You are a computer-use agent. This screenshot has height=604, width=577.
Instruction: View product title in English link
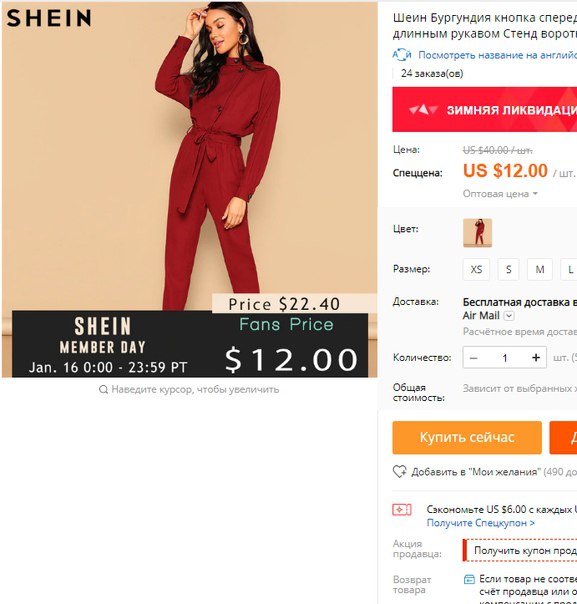(x=497, y=55)
